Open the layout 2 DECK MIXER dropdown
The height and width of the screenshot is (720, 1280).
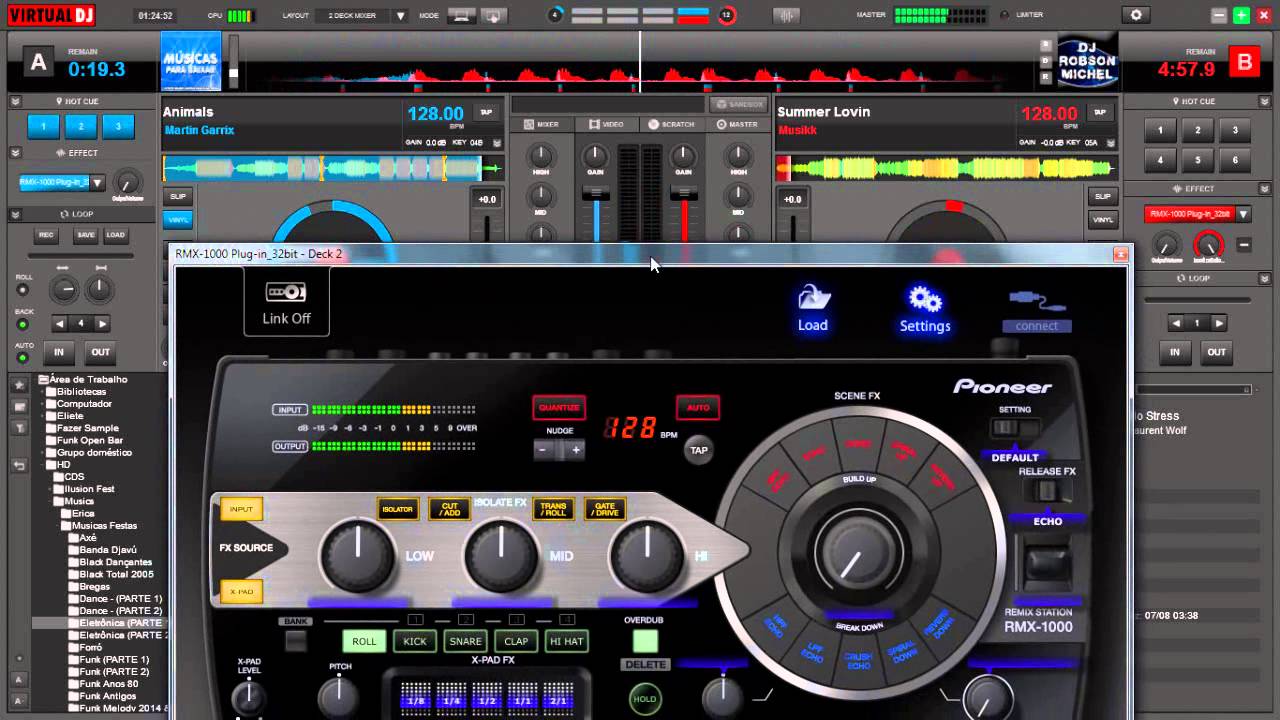point(401,16)
